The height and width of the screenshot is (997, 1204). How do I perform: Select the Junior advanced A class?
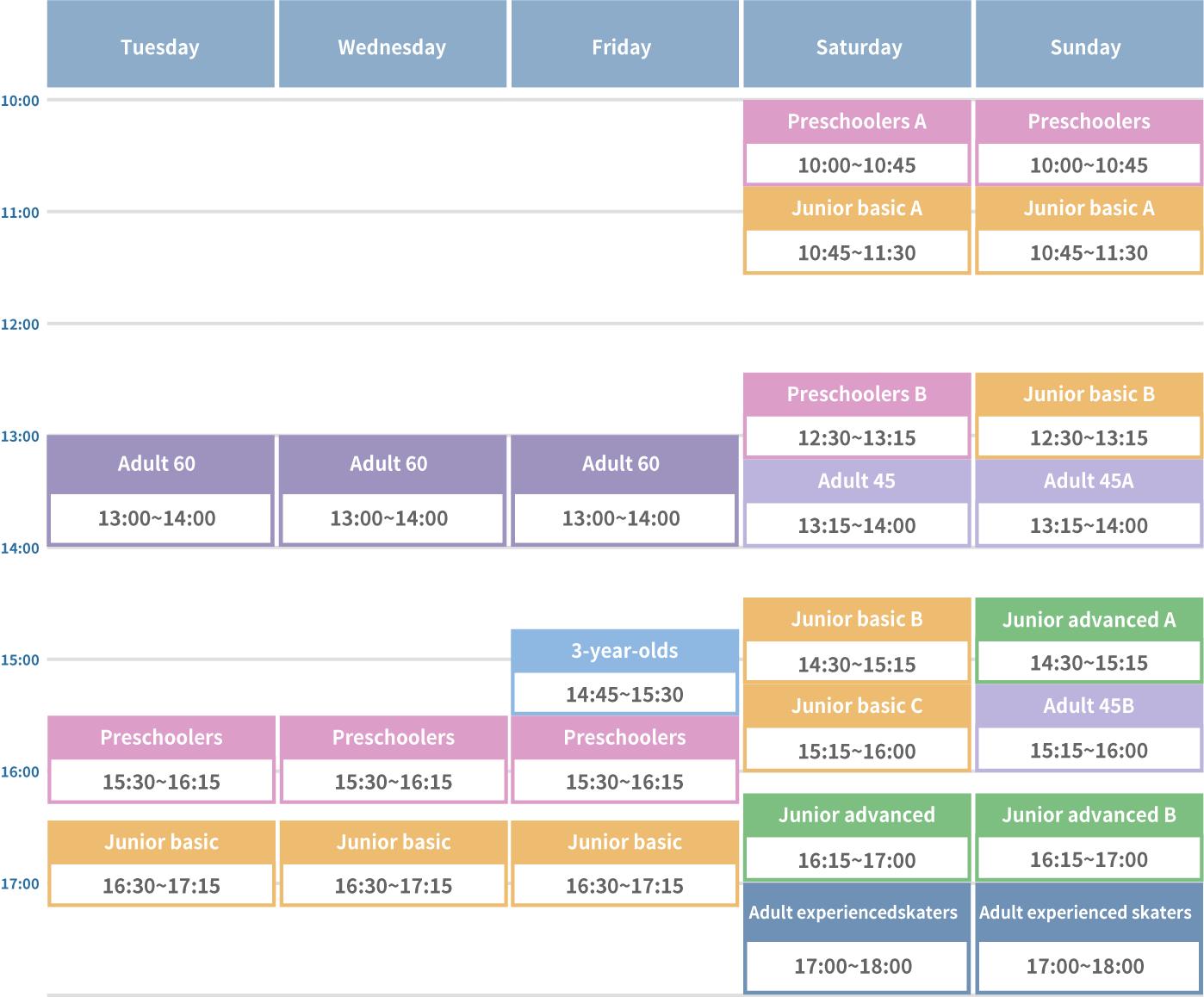pos(1089,641)
